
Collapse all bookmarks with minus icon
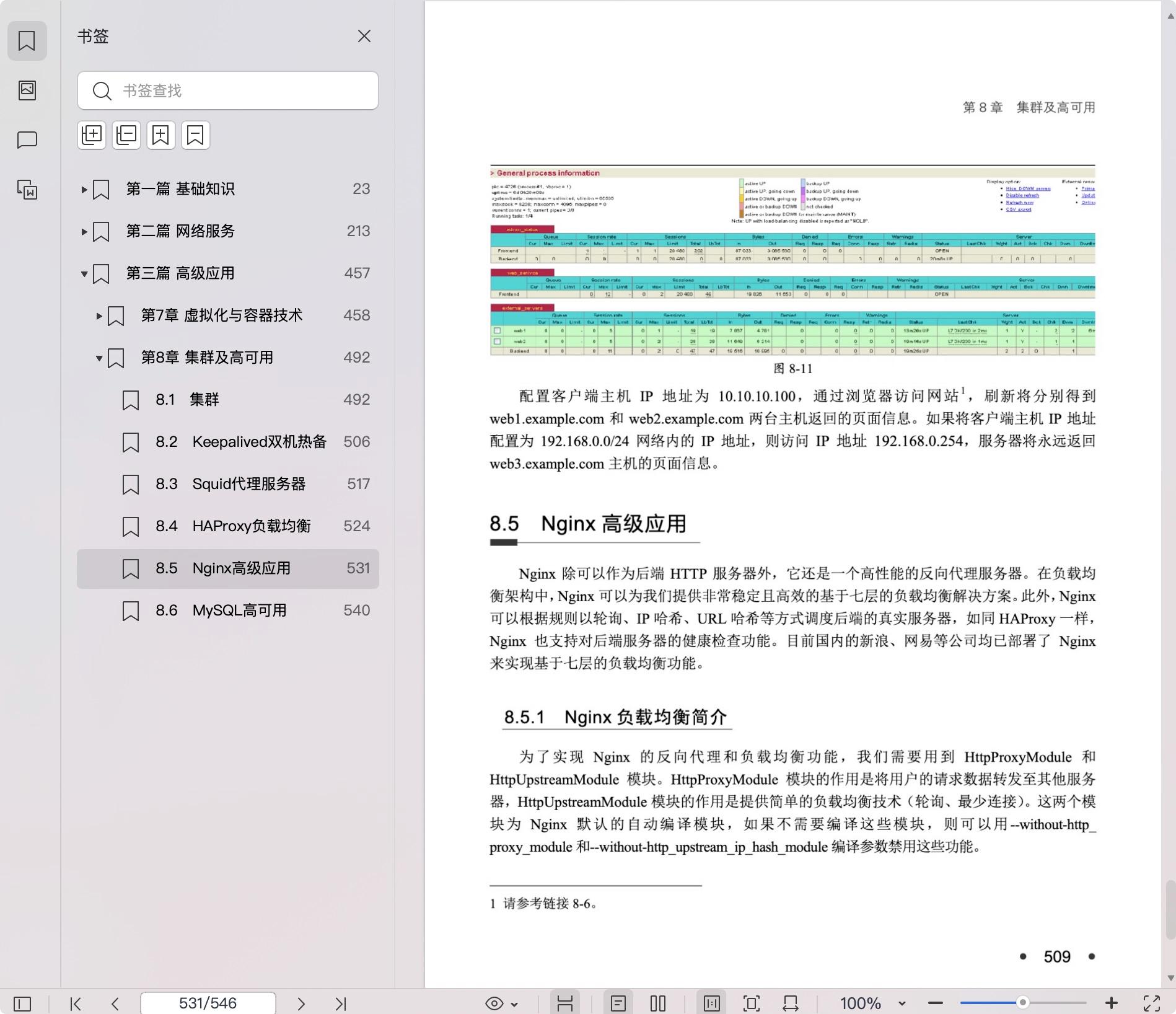pos(126,134)
